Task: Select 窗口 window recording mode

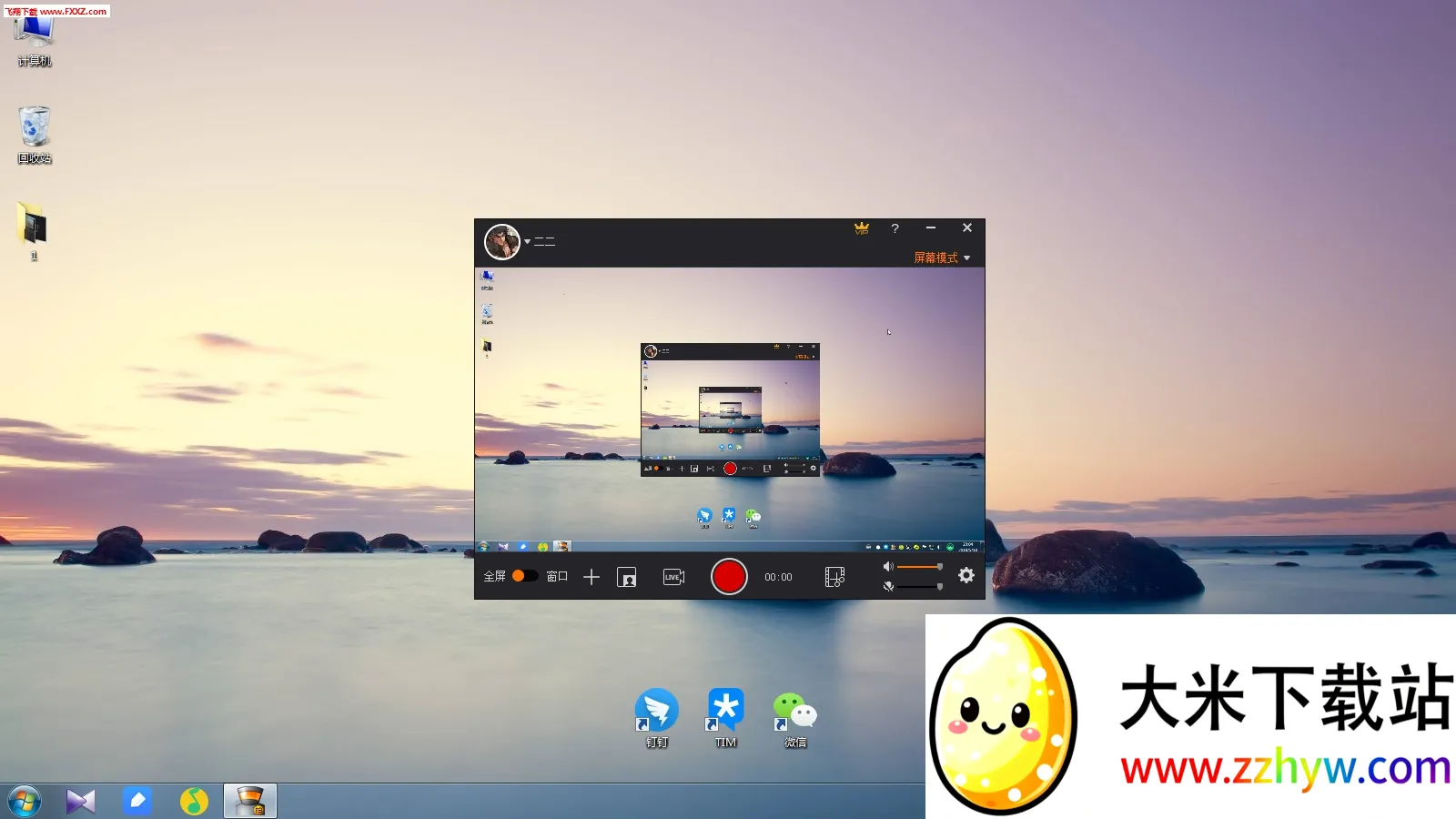Action: [x=556, y=576]
